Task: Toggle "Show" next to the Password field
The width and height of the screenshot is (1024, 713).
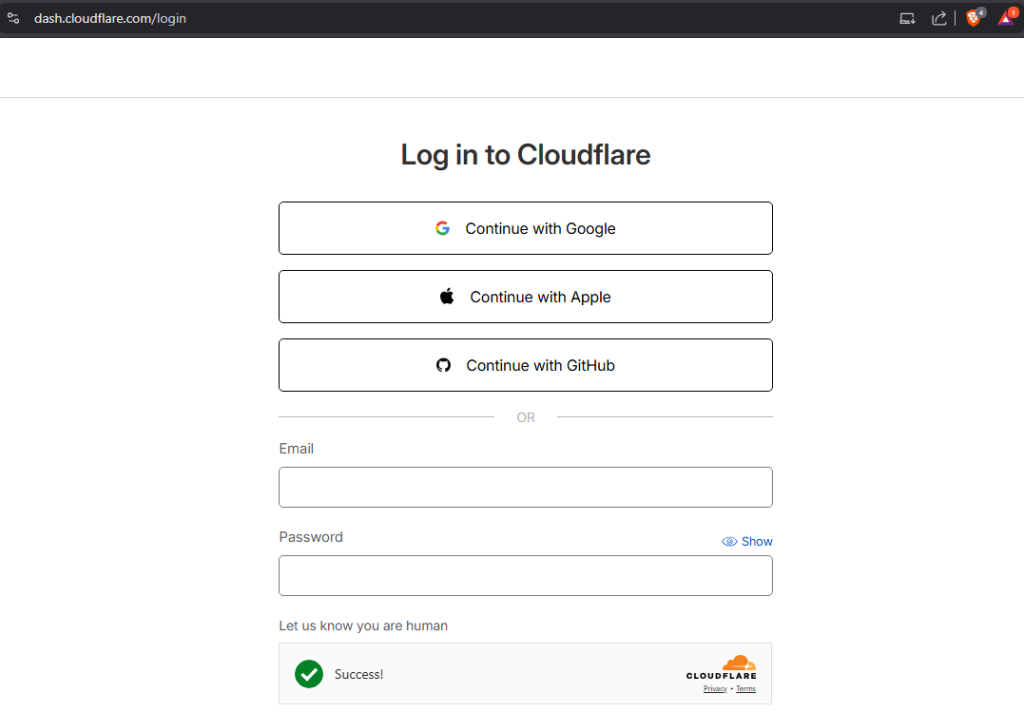Action: click(757, 541)
